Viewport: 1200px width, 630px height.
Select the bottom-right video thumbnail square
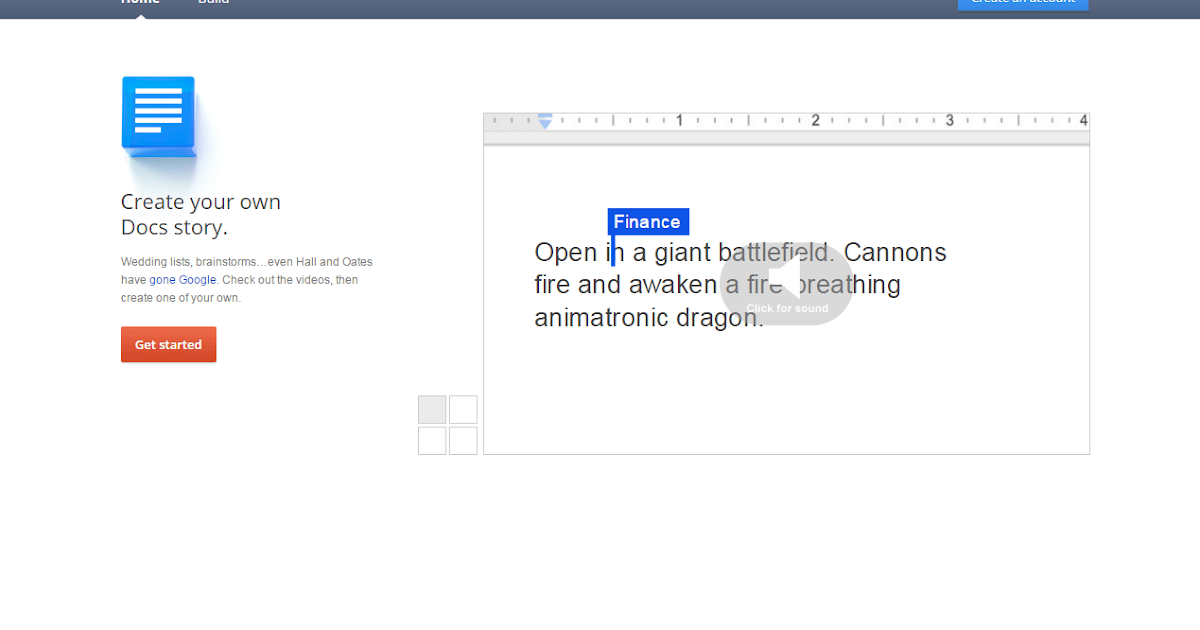tap(463, 440)
